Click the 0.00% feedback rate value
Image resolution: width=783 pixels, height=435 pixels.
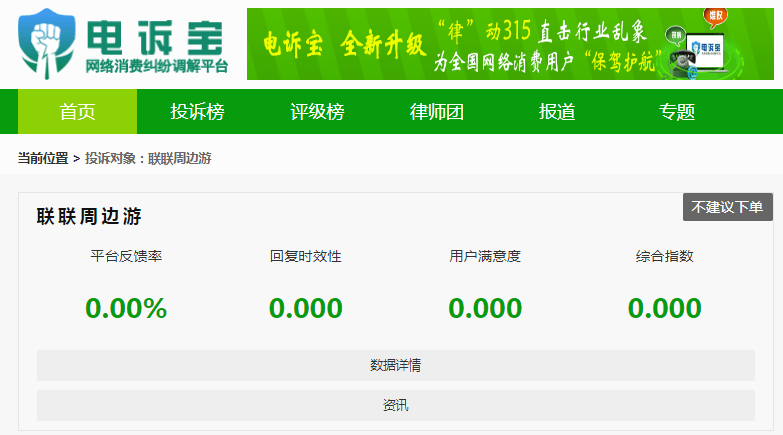coord(126,308)
